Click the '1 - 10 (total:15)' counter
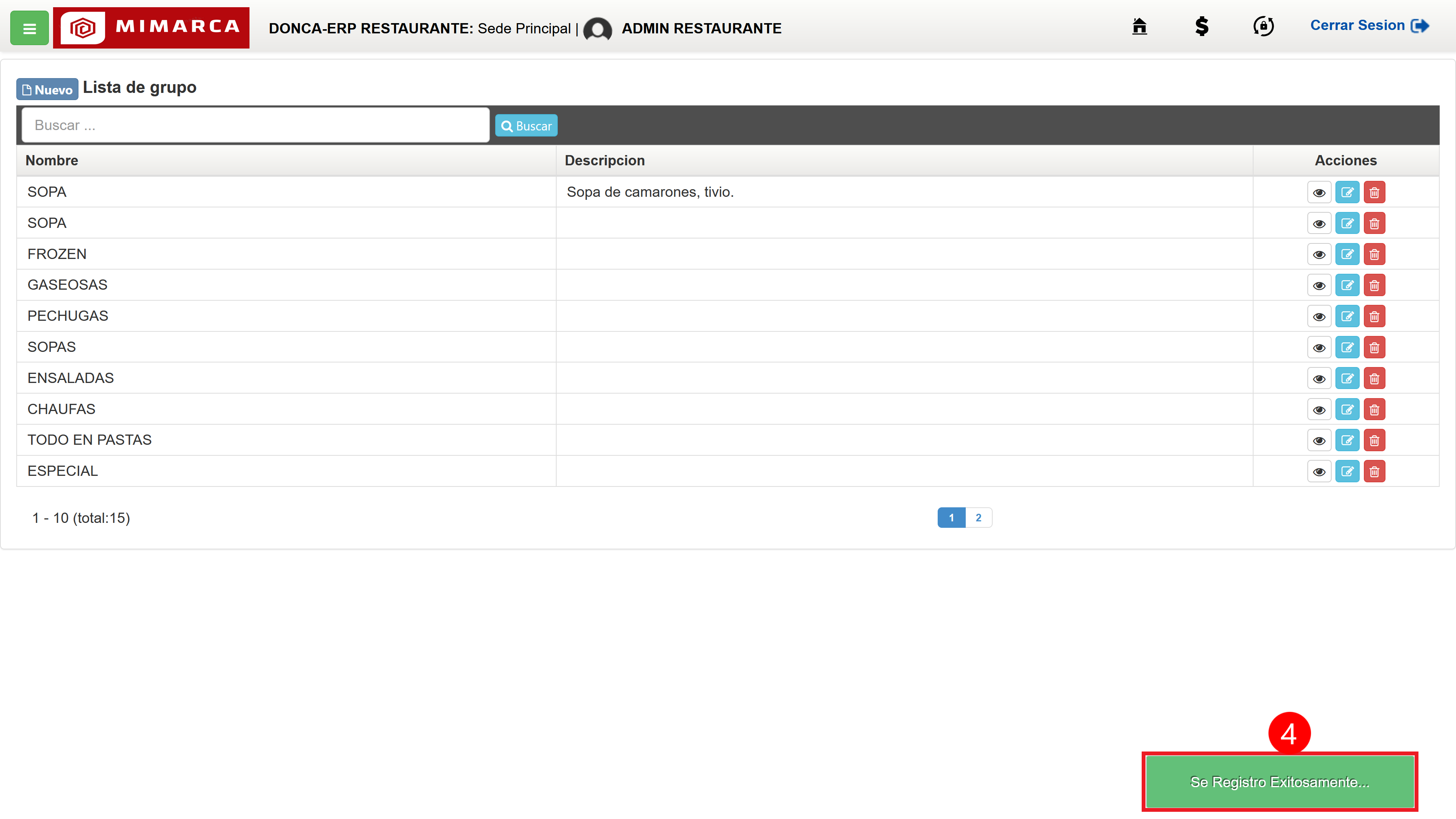This screenshot has height=819, width=1456. tap(81, 518)
